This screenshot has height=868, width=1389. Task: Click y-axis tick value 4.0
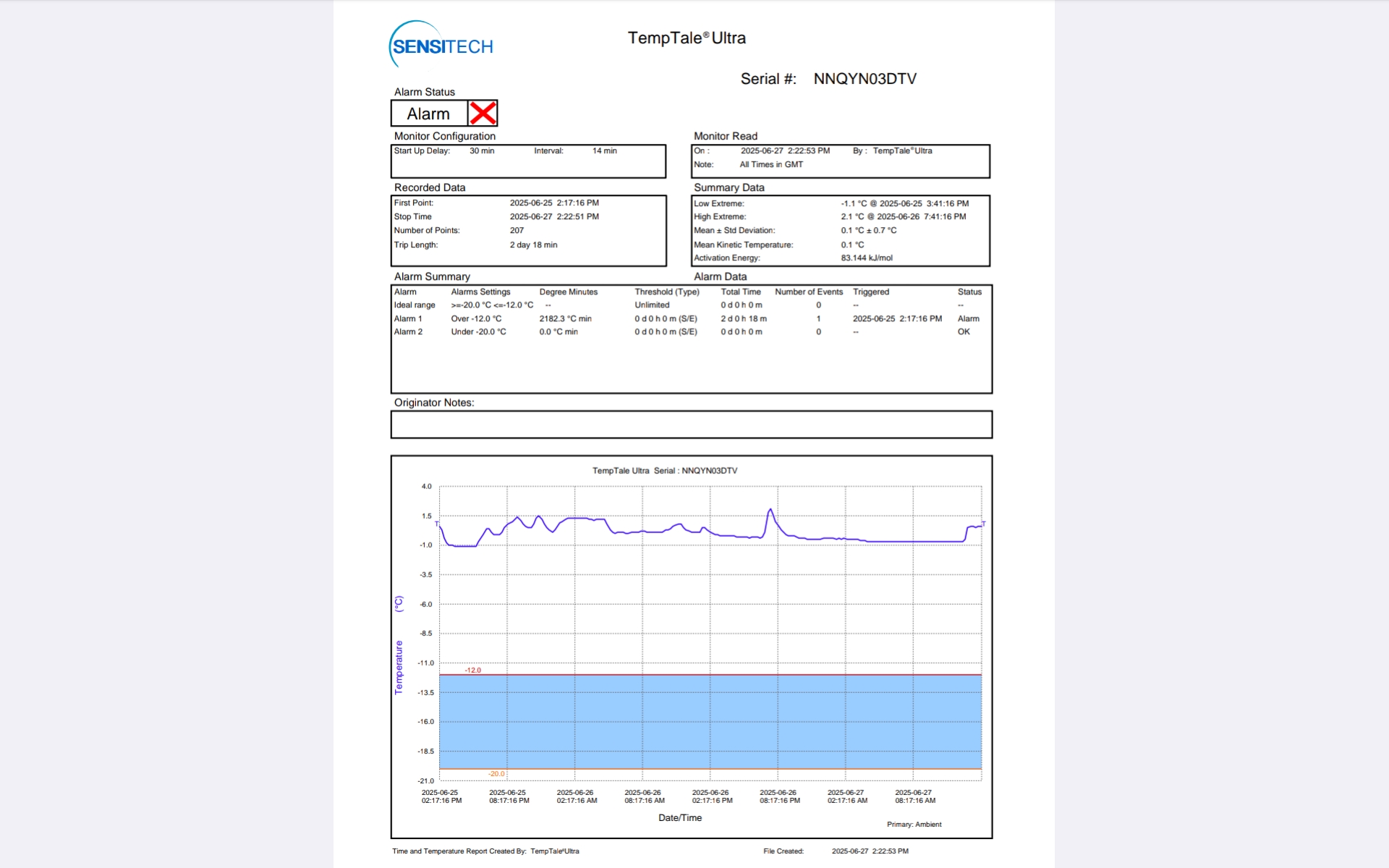[426, 486]
